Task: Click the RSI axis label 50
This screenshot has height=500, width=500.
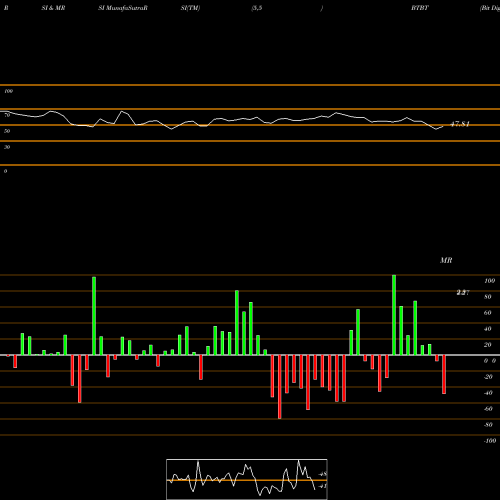Action: (x=7, y=131)
